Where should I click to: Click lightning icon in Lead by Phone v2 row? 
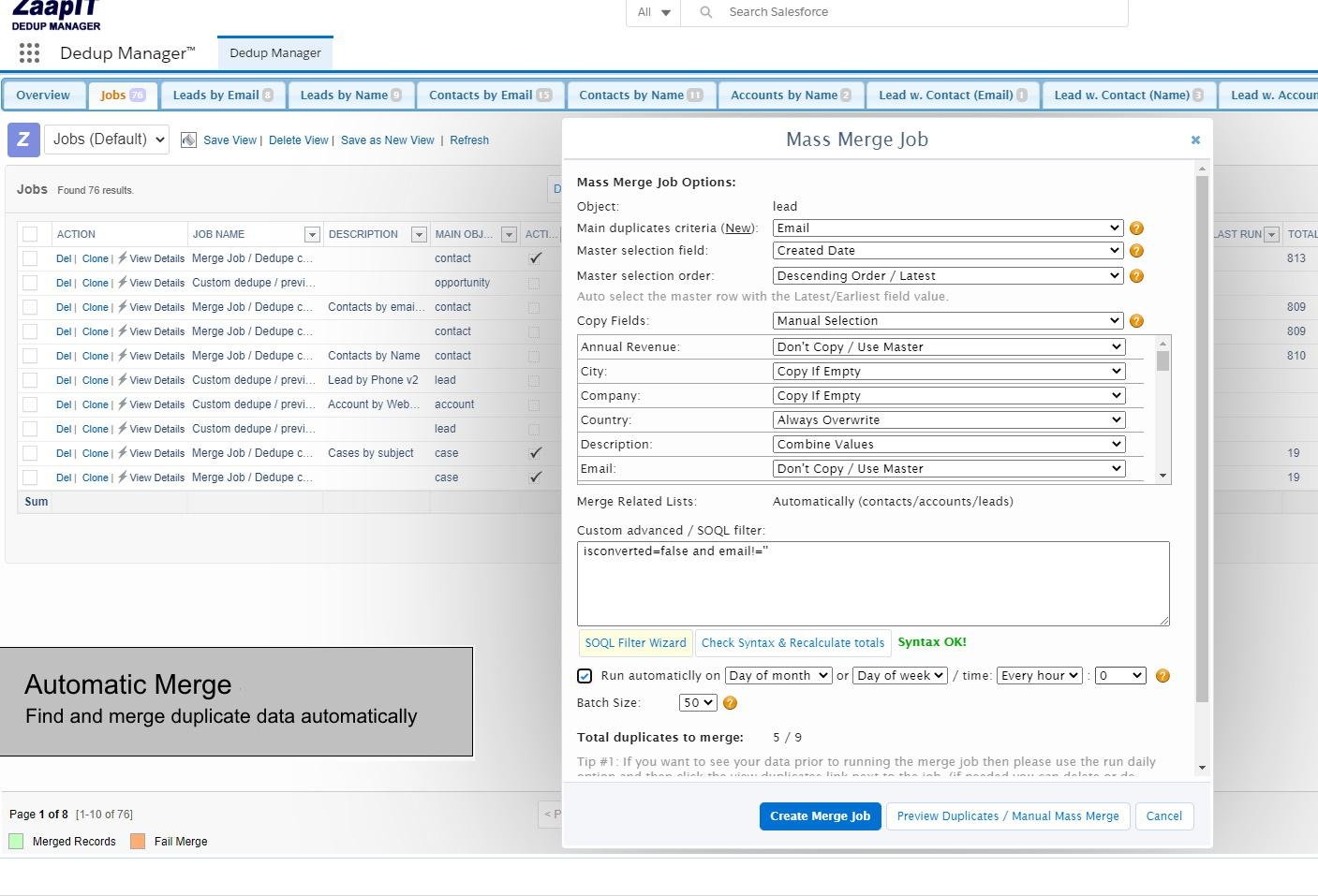[122, 380]
